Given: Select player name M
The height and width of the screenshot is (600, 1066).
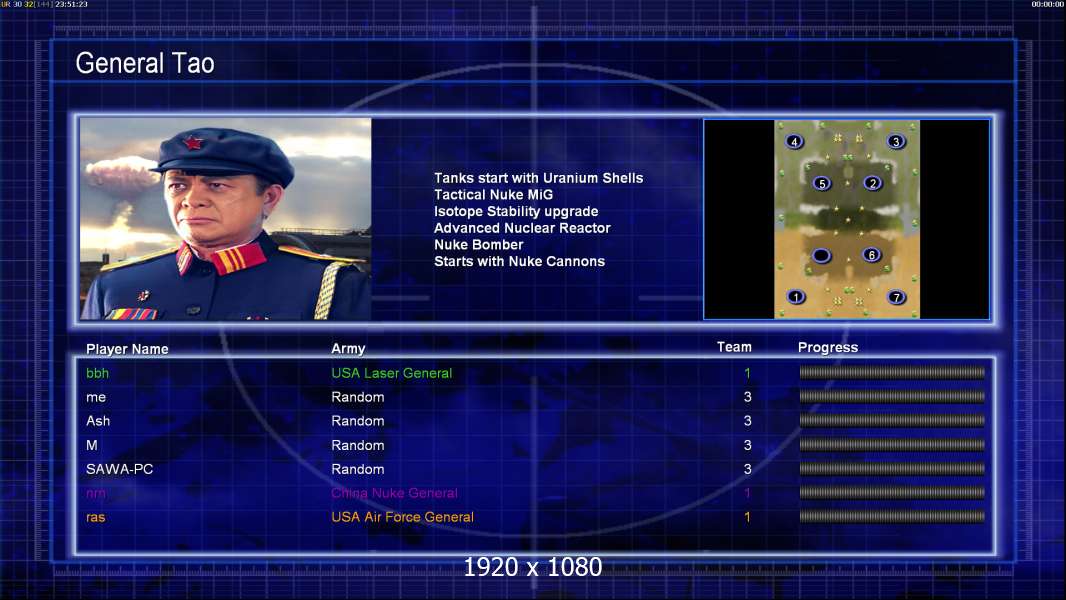Looking at the screenshot, I should [x=92, y=445].
